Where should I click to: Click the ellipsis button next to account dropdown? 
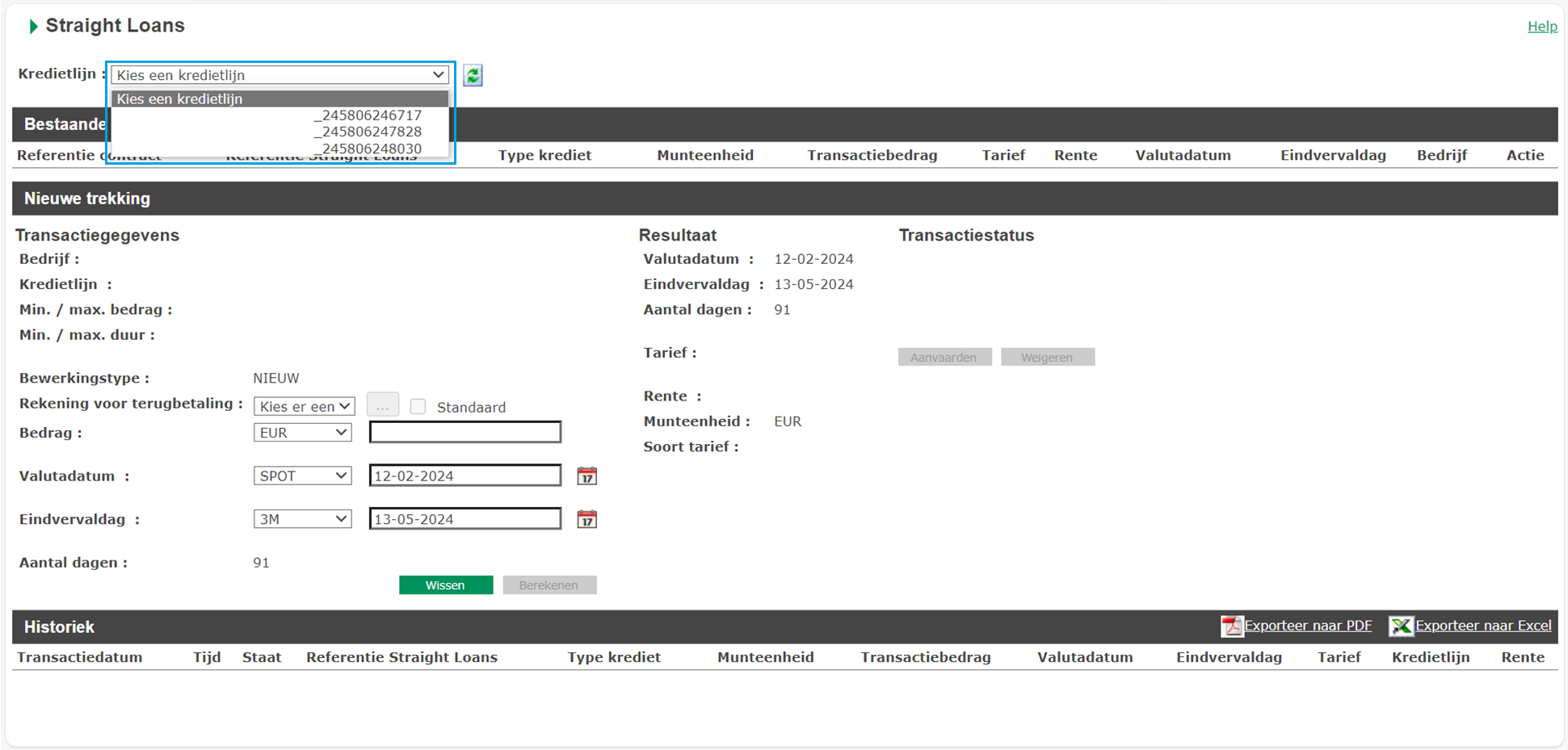(382, 406)
